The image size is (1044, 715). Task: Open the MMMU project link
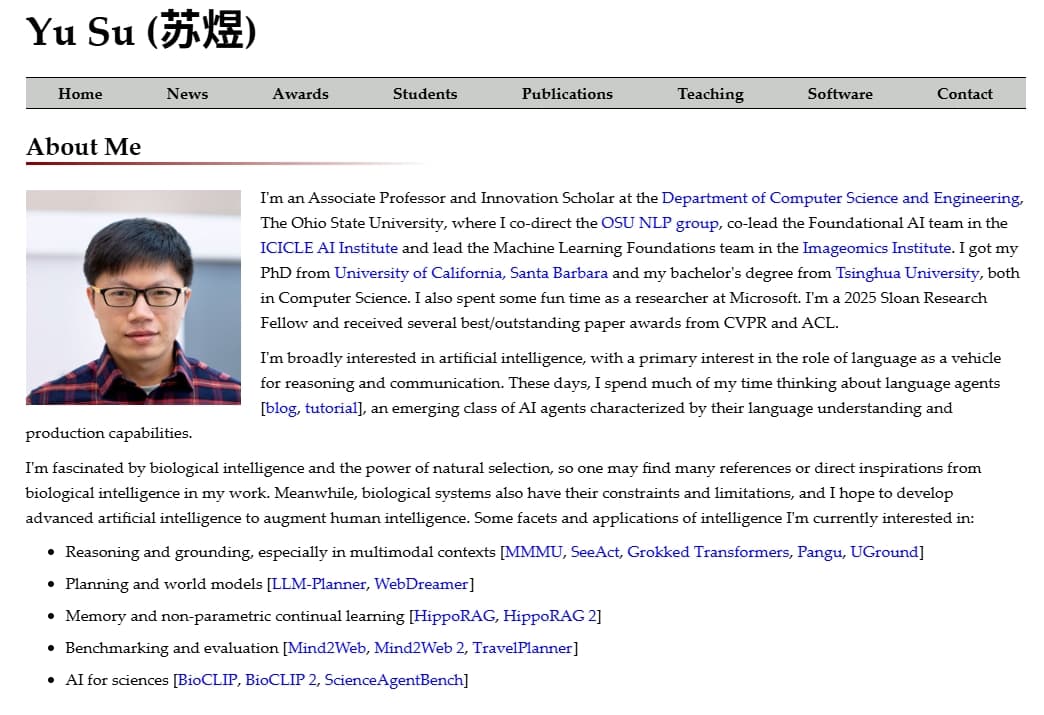(533, 552)
